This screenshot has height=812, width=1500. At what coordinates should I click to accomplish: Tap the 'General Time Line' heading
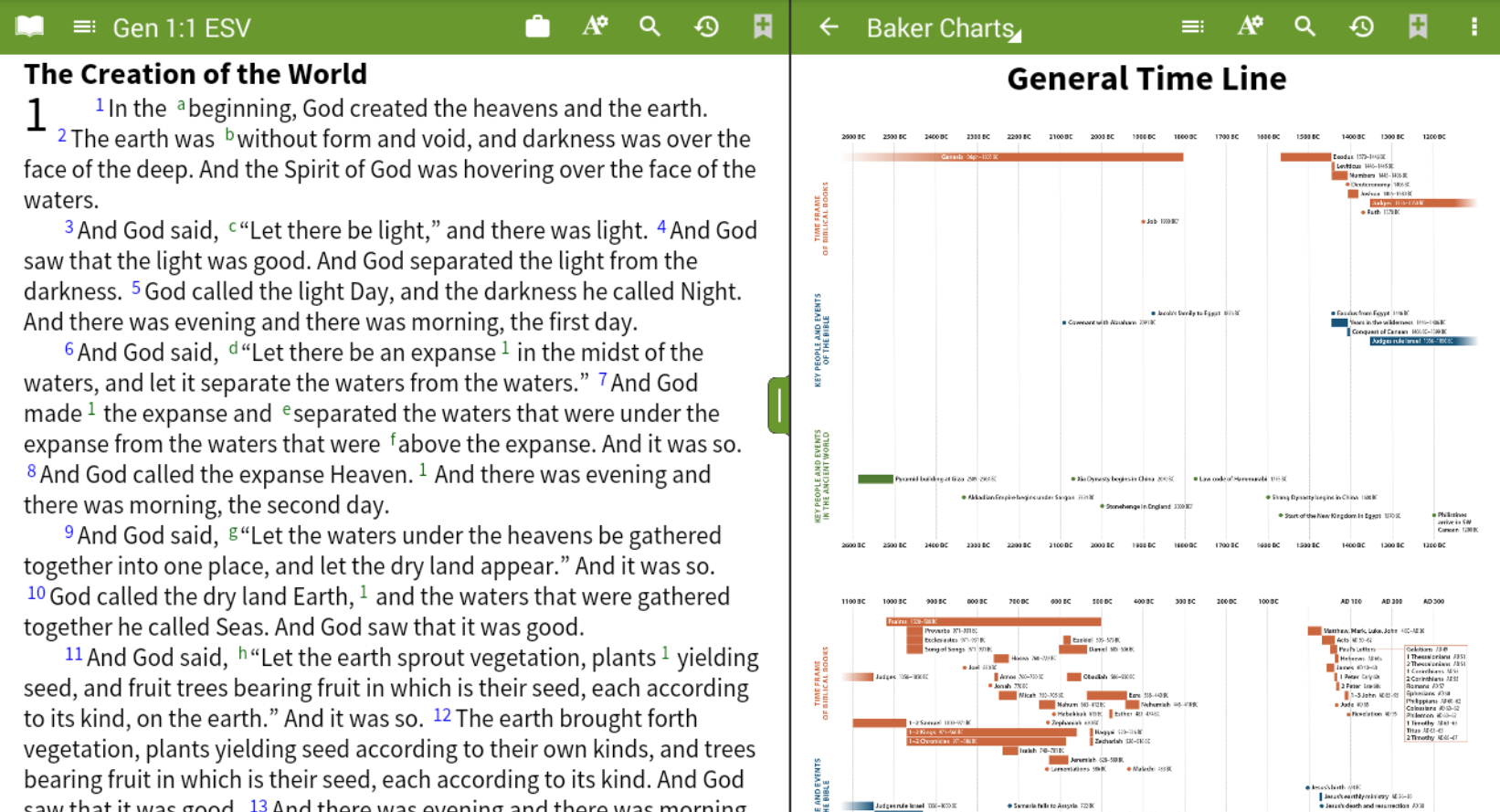[1146, 79]
